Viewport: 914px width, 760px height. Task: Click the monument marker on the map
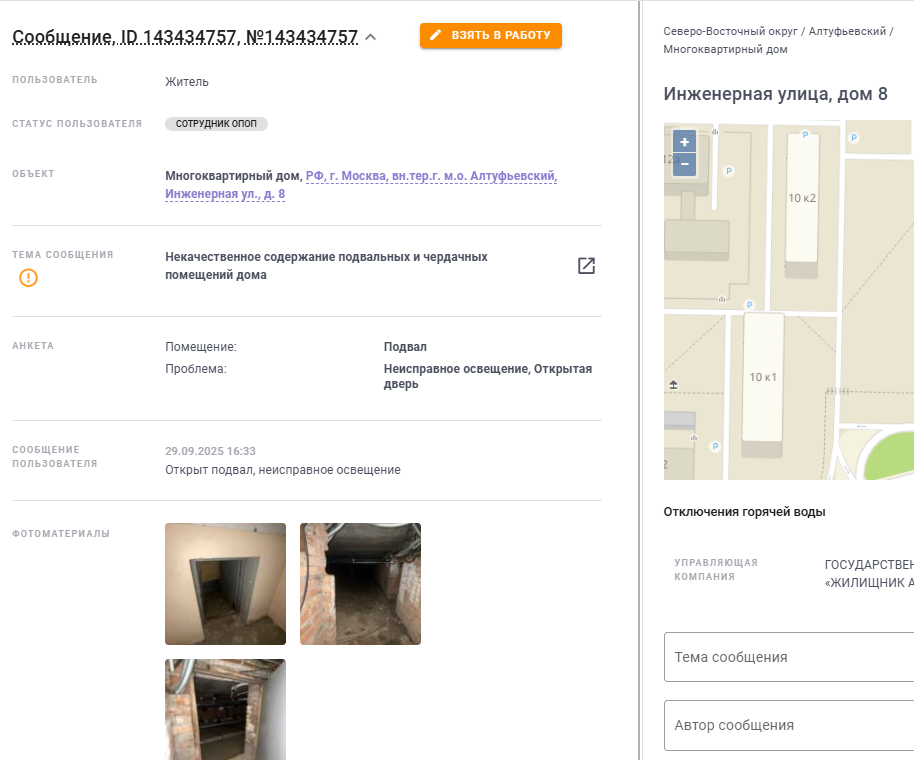(673, 385)
